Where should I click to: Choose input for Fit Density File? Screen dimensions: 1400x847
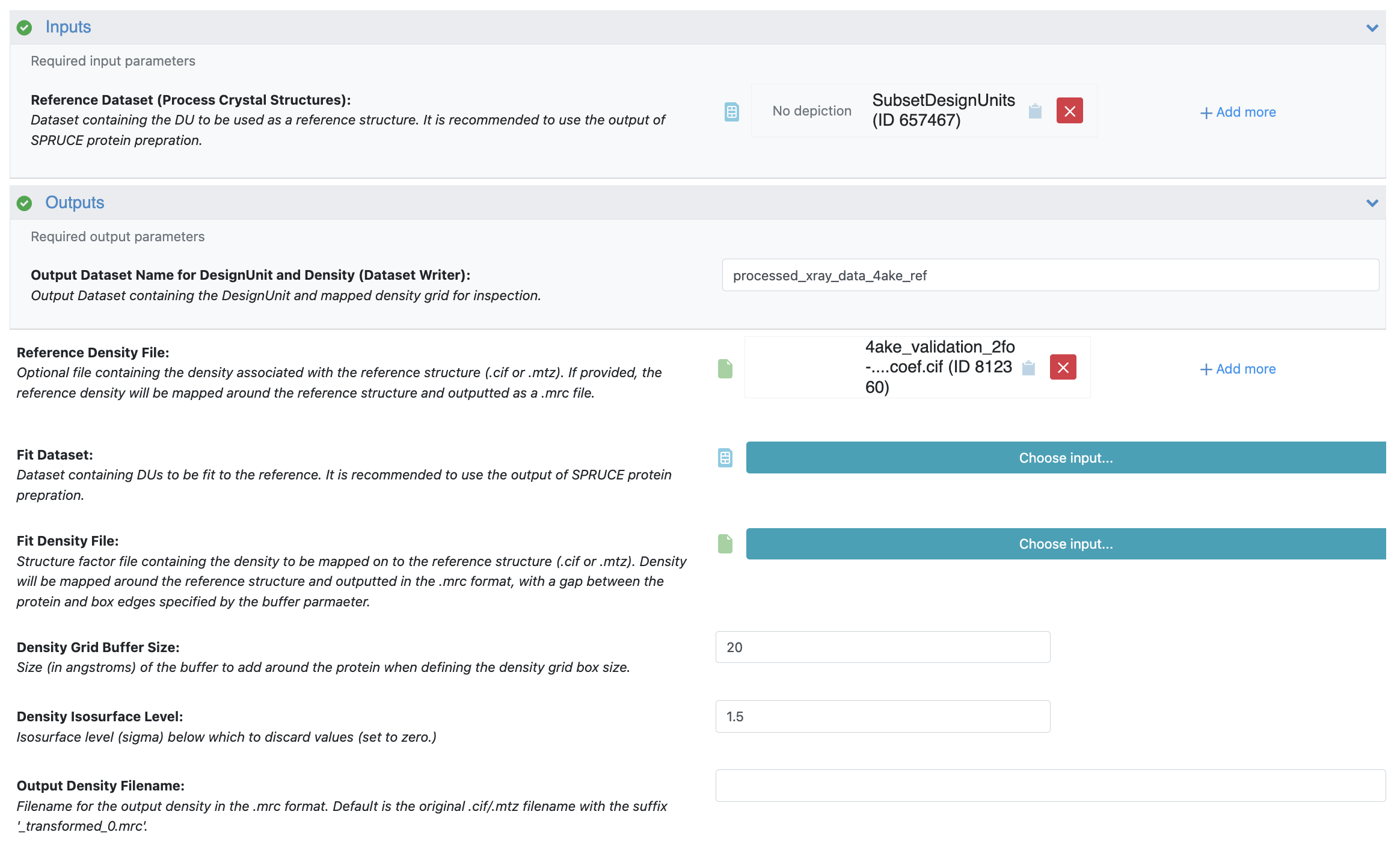click(x=1065, y=544)
